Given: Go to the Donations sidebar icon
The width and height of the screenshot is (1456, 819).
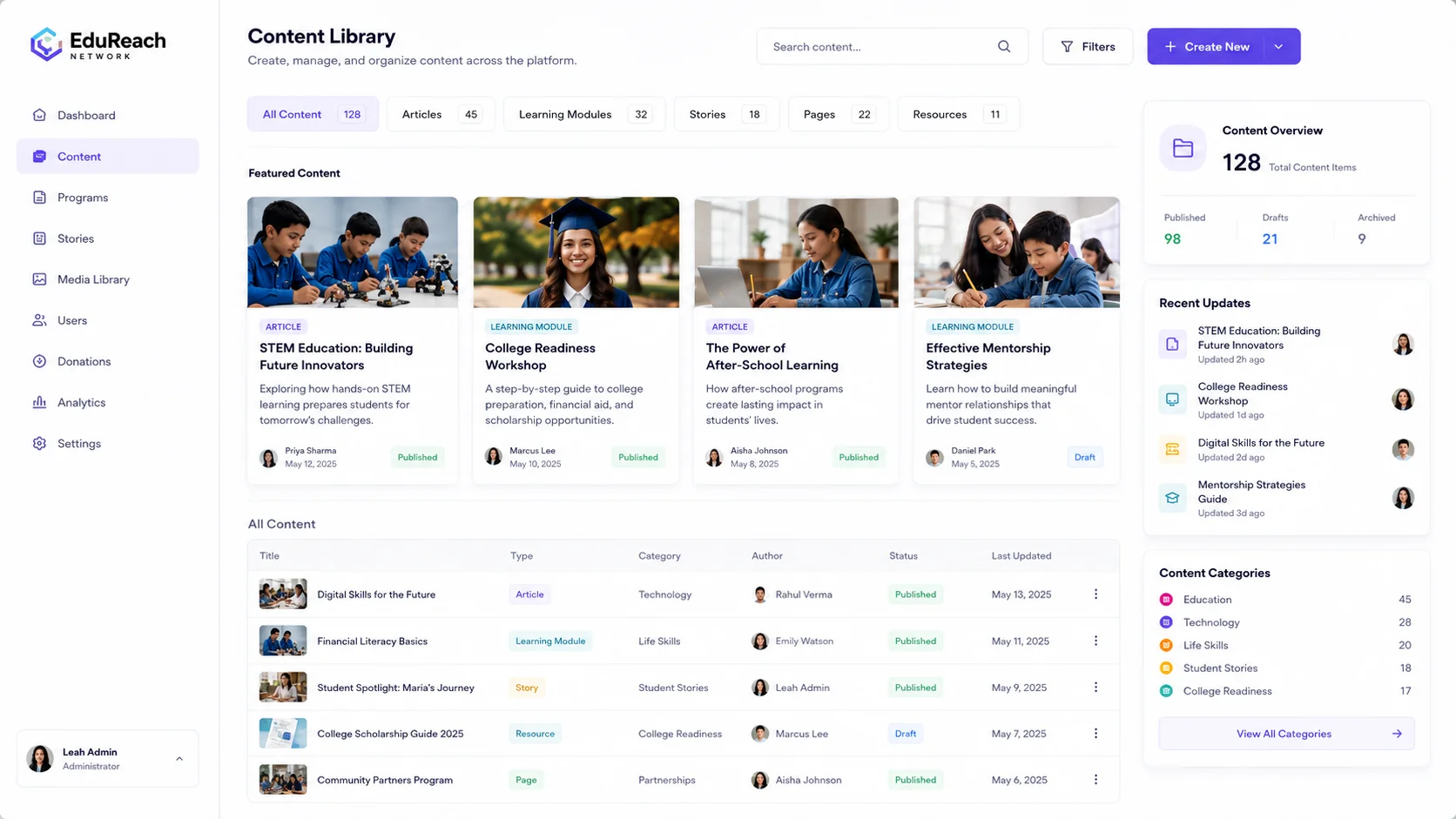Looking at the screenshot, I should coord(39,361).
